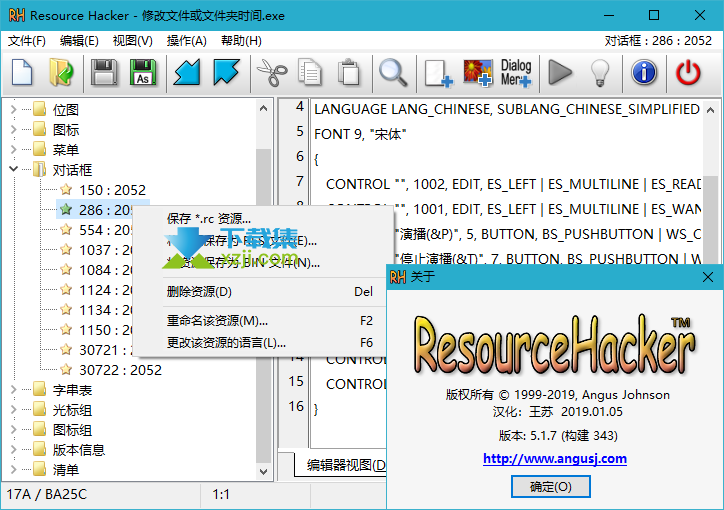Click the 版本信息 folder icon
The width and height of the screenshot is (724, 510).
40,450
